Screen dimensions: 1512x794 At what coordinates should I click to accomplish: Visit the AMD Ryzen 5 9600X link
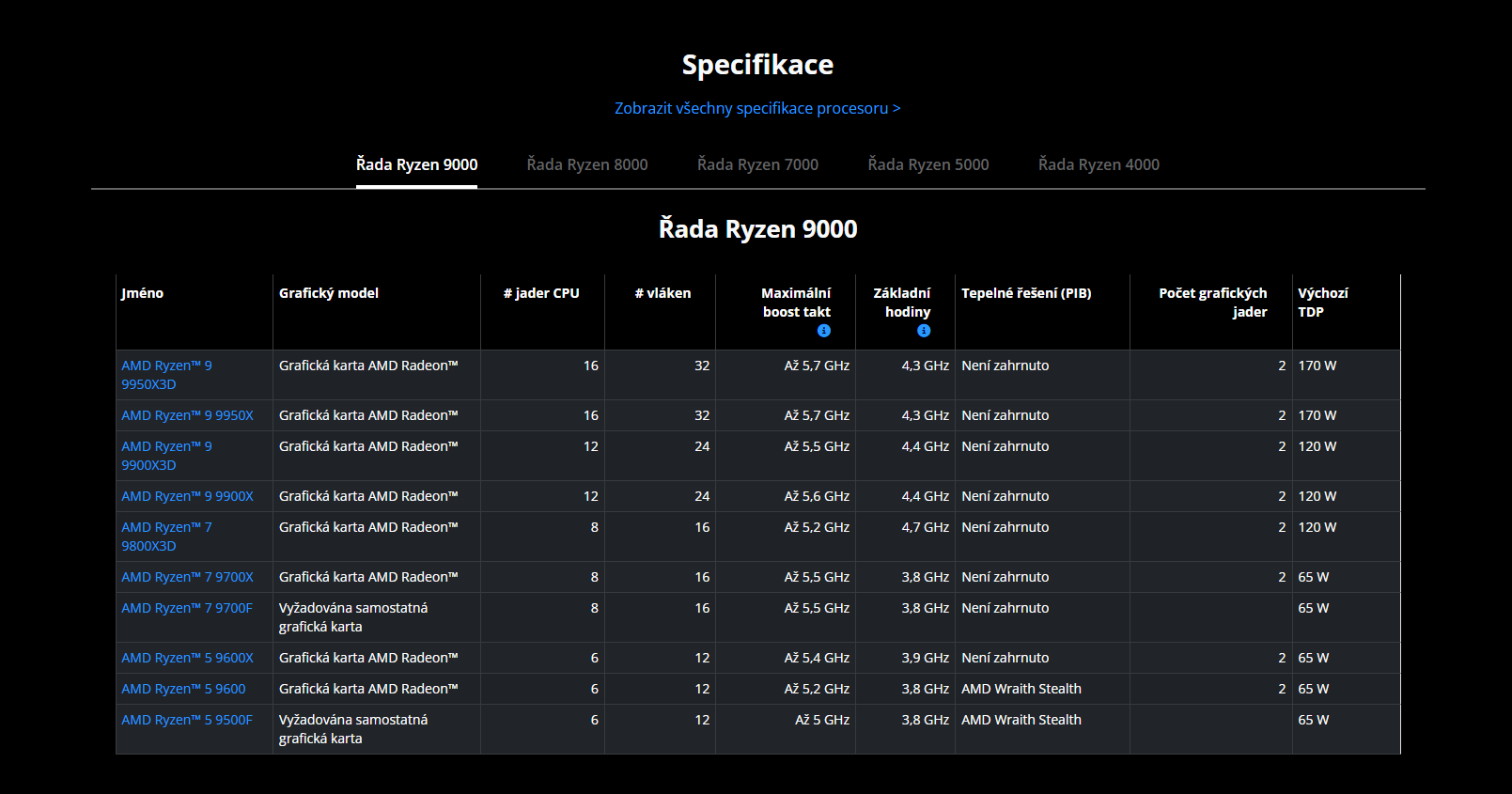(187, 658)
